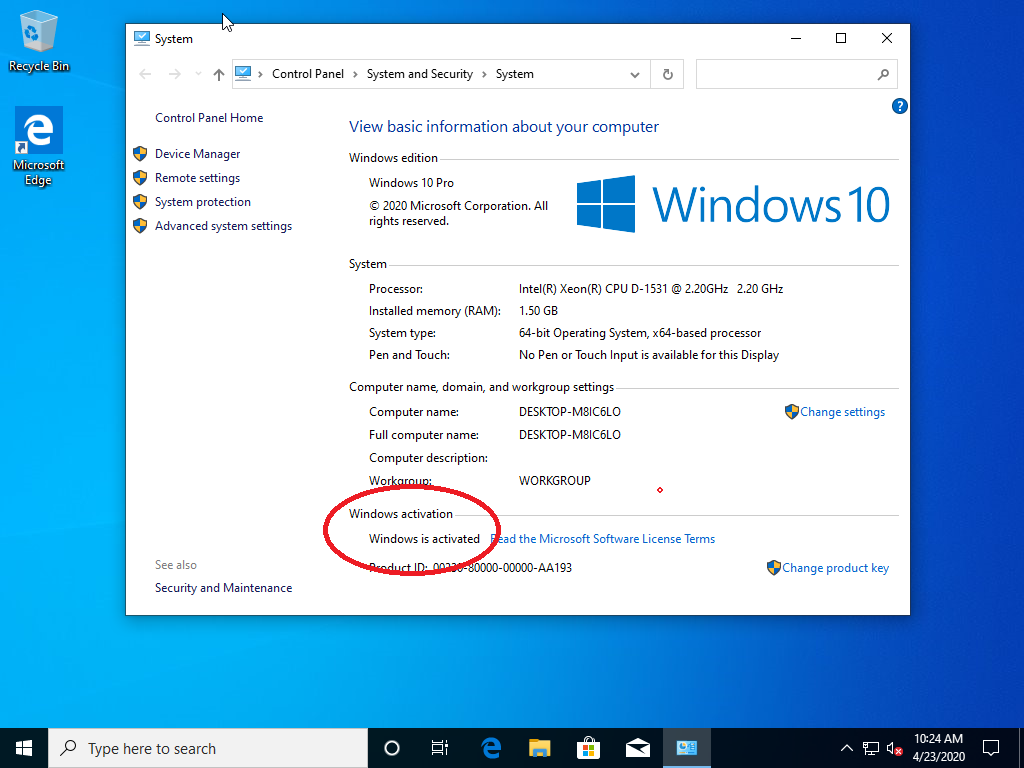Click shield icon next to Change product key

[773, 568]
